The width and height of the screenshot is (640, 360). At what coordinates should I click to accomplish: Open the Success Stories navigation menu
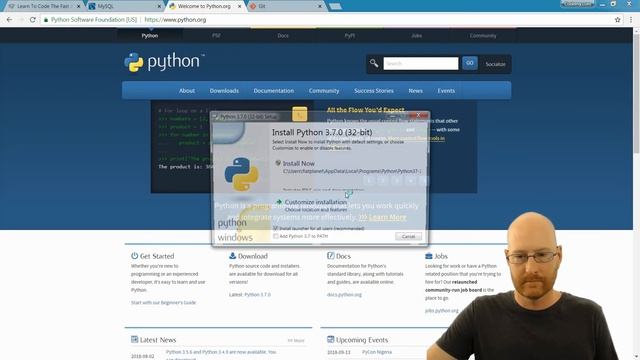374,91
